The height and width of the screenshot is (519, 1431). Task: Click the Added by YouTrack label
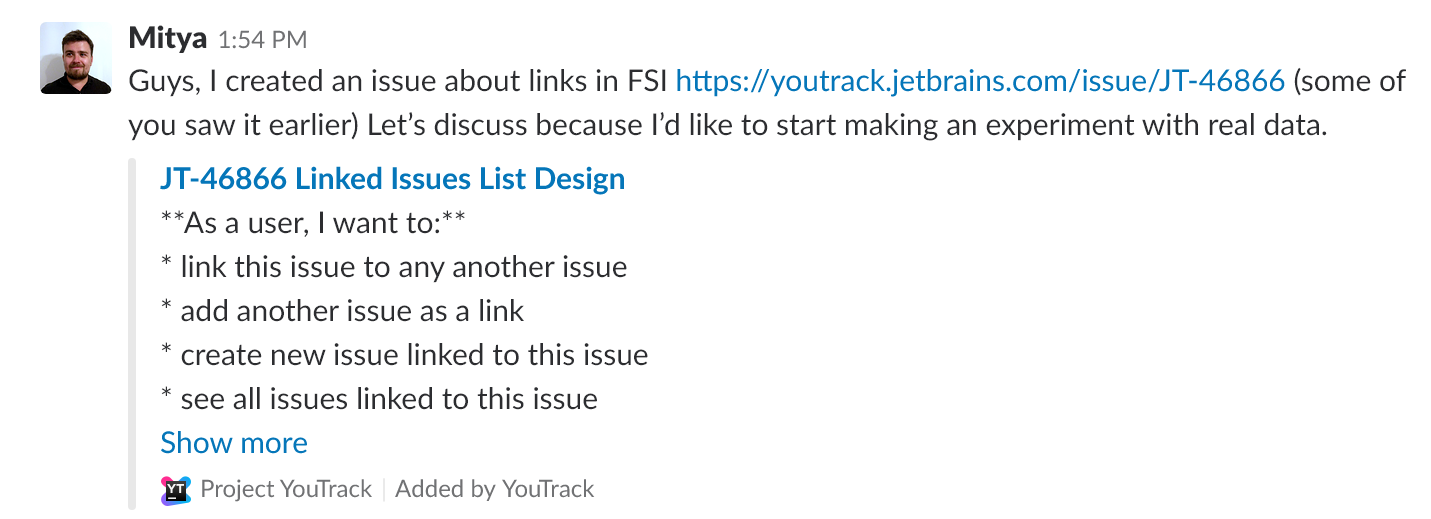point(494,489)
